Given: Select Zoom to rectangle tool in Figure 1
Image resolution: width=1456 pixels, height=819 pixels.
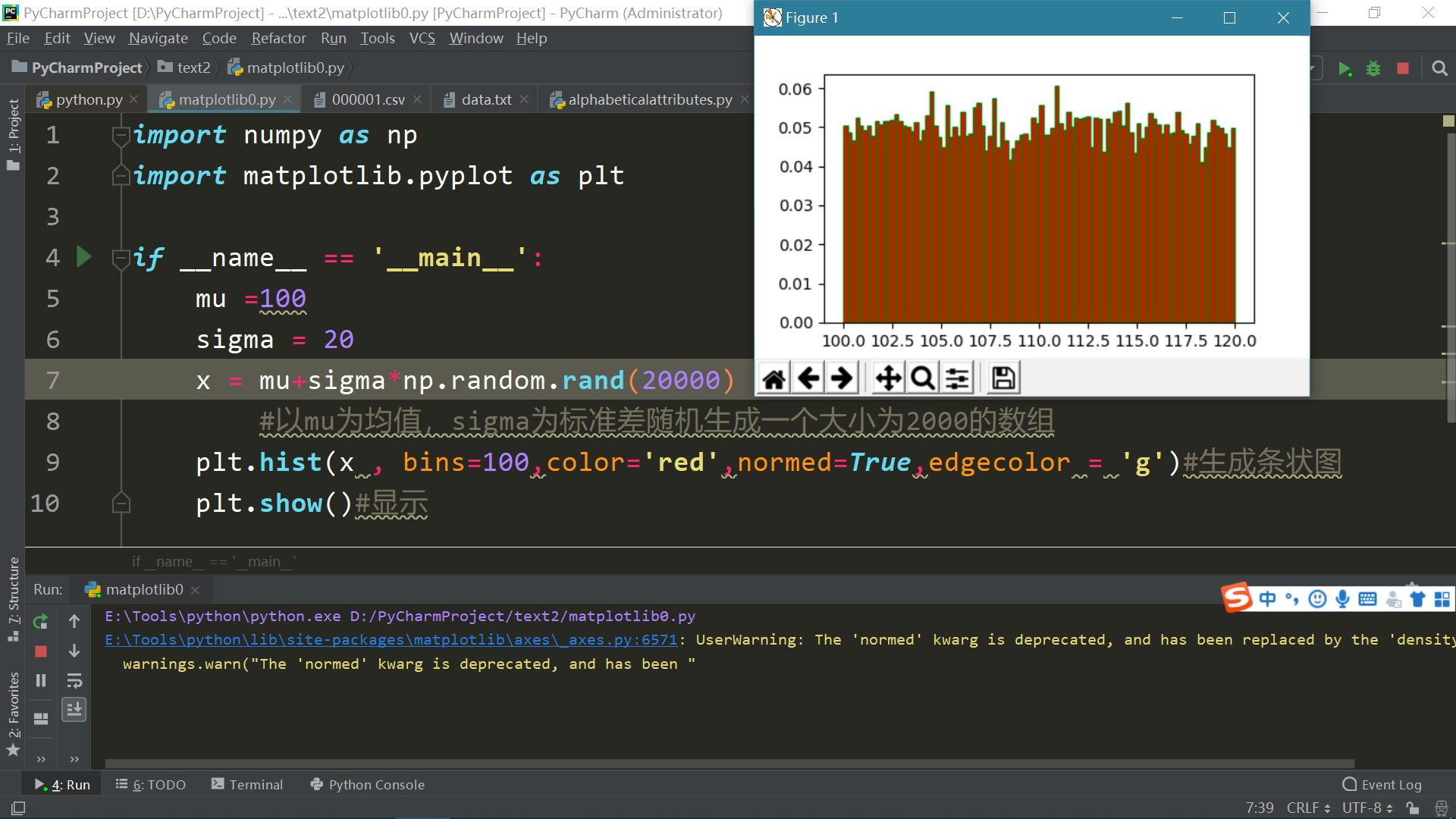Looking at the screenshot, I should click(922, 378).
